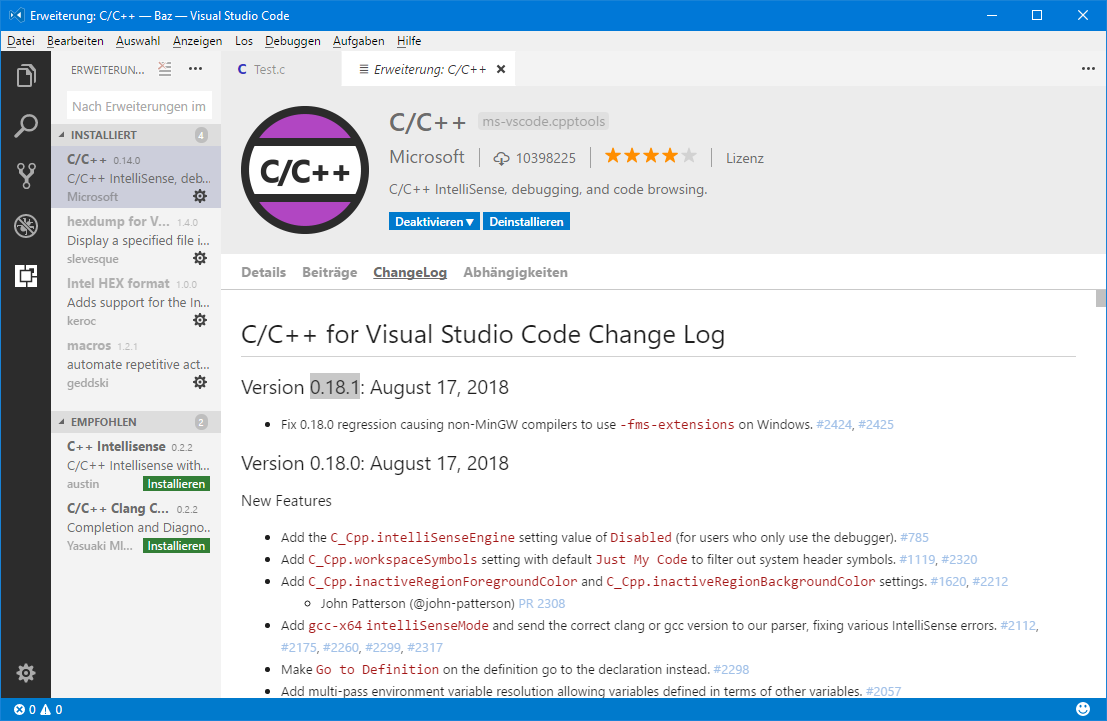Click the extension search input field
1107x721 pixels.
click(x=140, y=104)
